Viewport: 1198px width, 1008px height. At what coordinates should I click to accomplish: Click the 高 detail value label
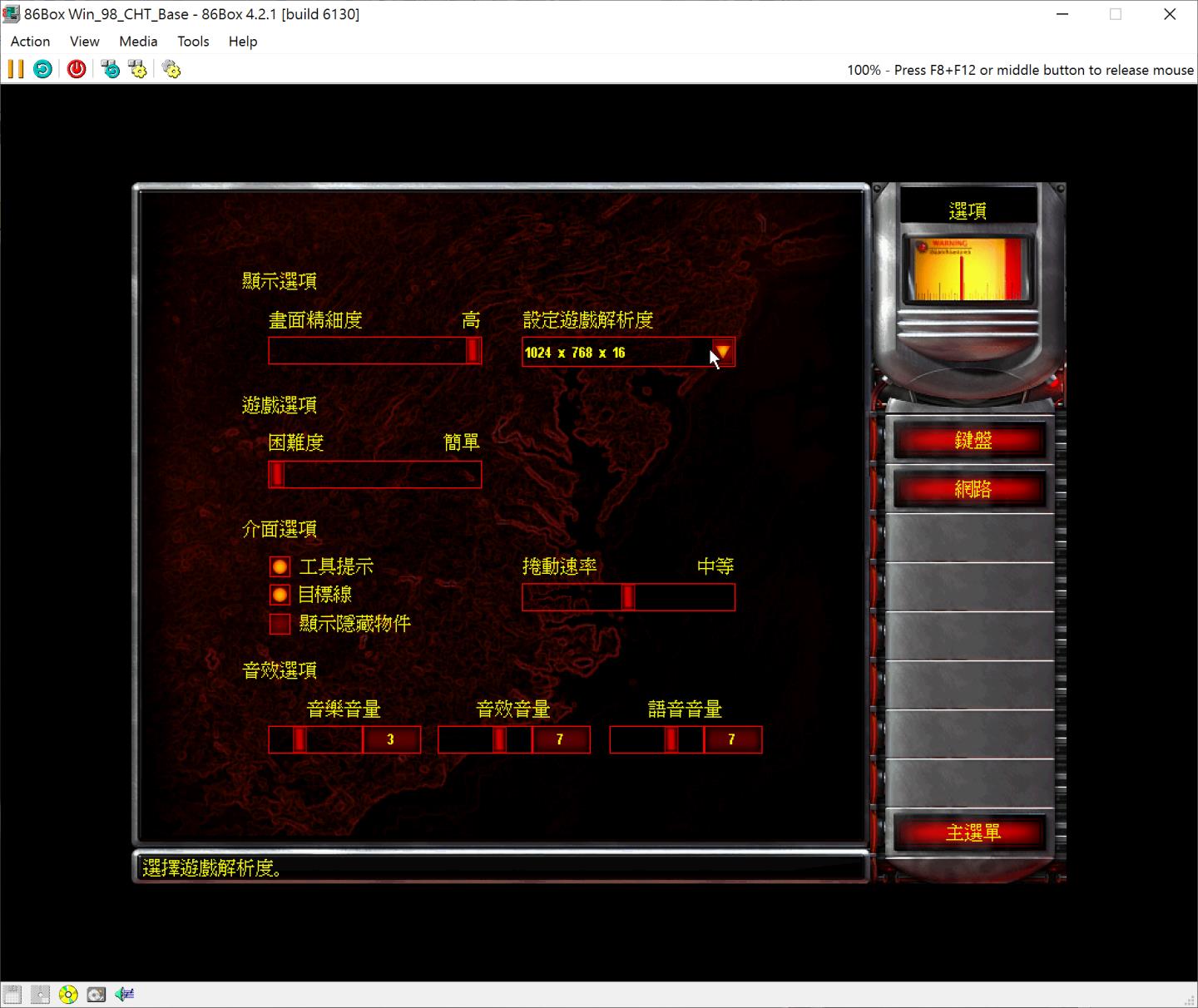click(471, 320)
